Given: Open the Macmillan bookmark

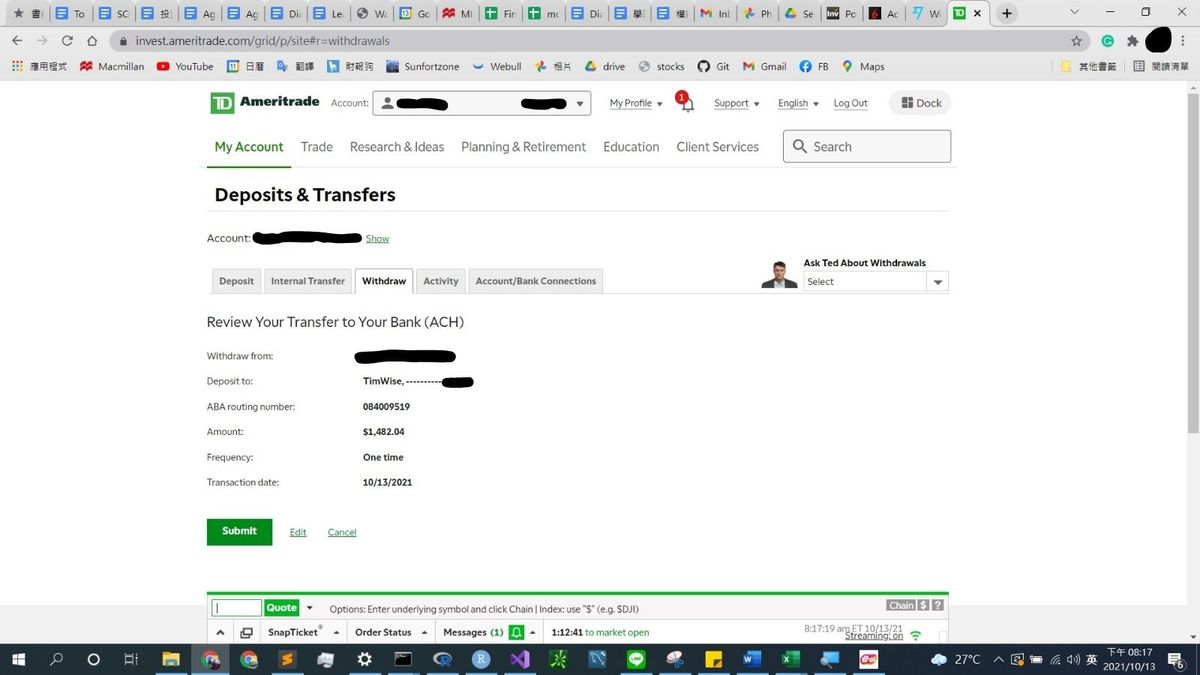Looking at the screenshot, I should point(112,66).
